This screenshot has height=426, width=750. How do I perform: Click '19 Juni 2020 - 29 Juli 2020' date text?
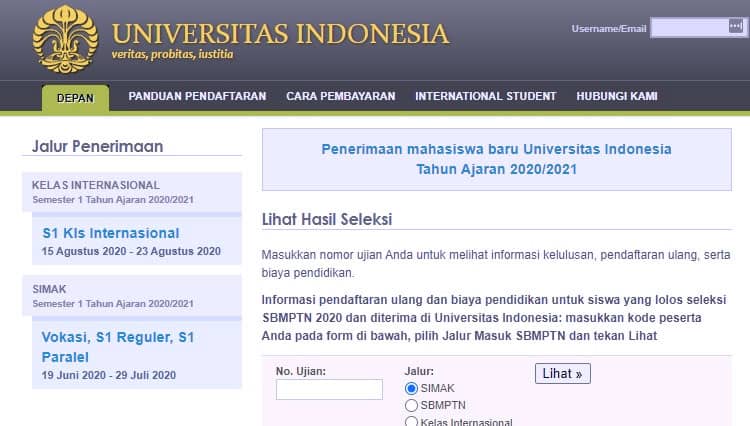click(x=109, y=375)
